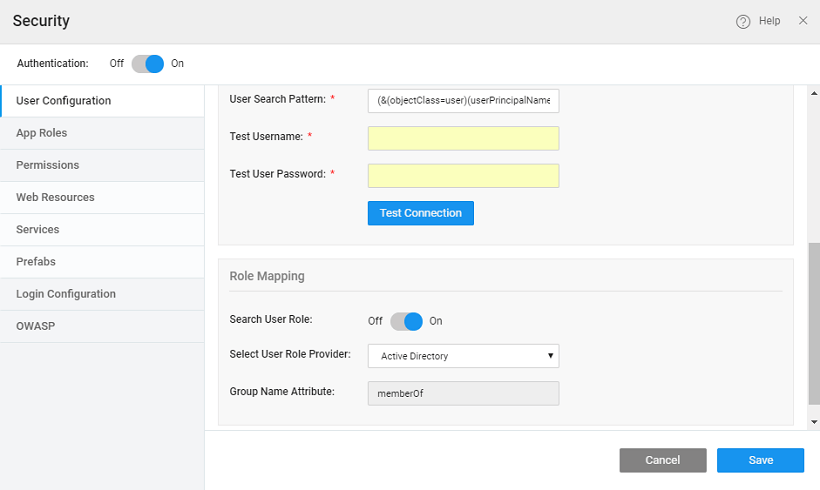
Task: Focus the Test User Password field
Action: pos(463,176)
